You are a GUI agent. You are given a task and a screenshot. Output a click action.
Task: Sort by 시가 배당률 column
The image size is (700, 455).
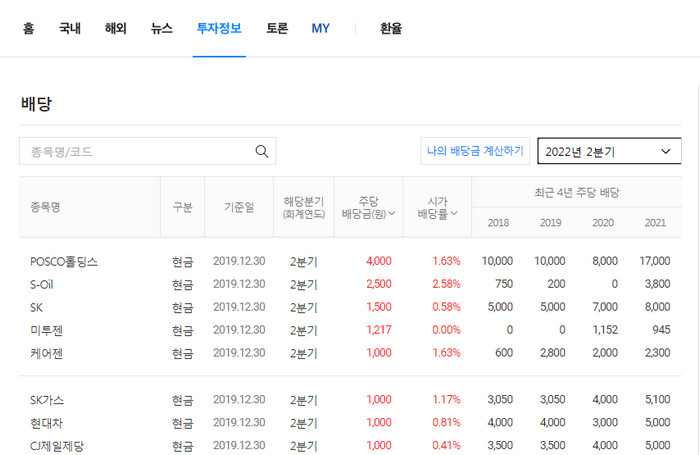click(438, 208)
